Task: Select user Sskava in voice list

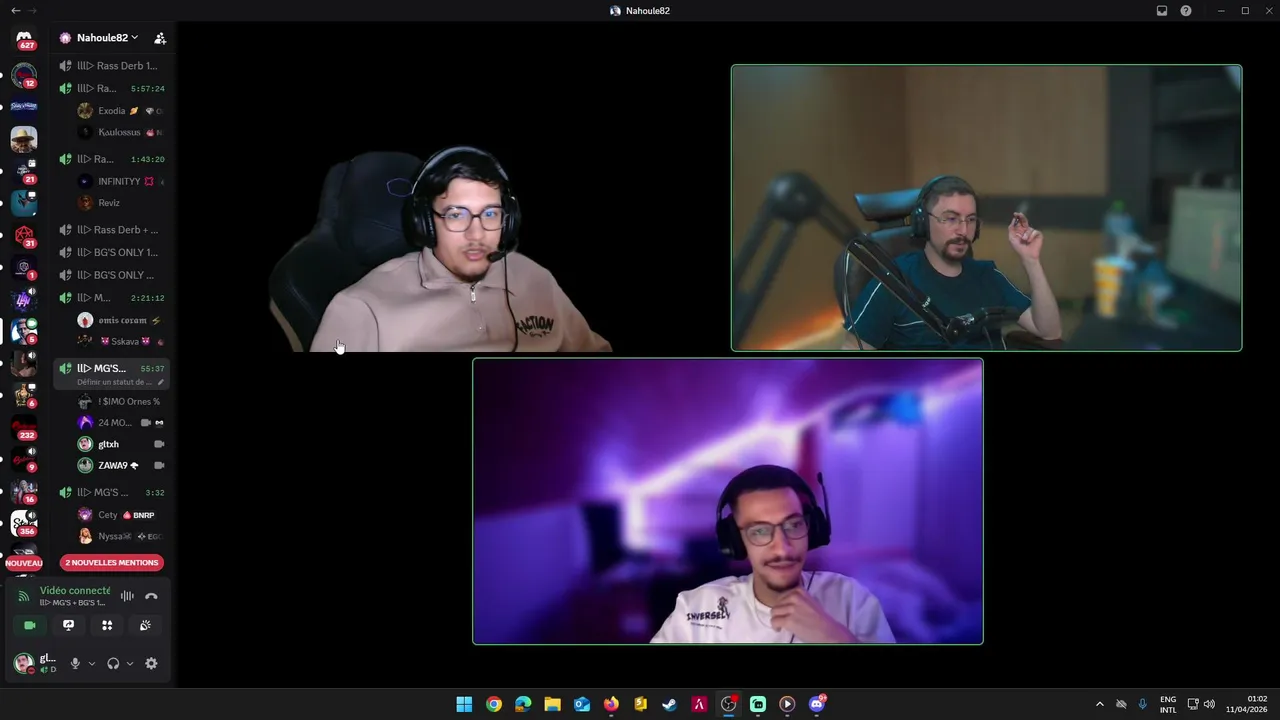Action: pos(120,341)
